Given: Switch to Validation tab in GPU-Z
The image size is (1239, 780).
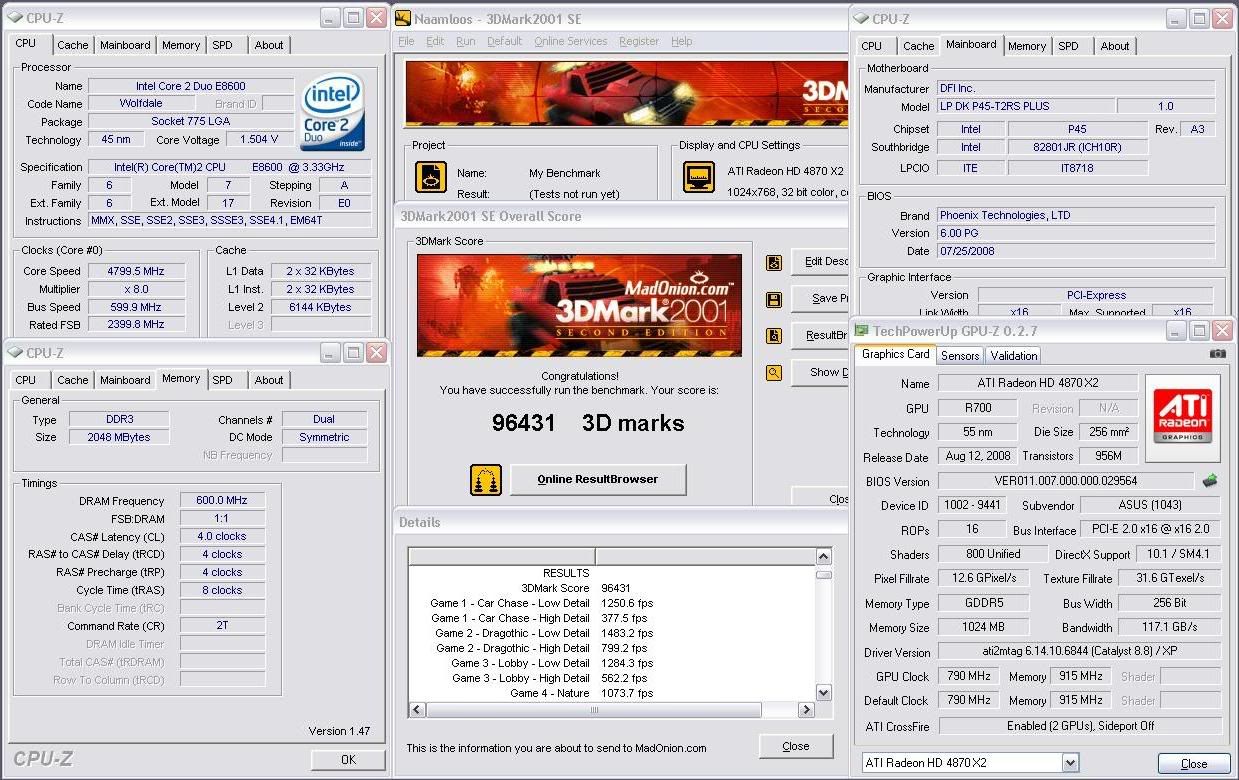Looking at the screenshot, I should pyautogui.click(x=1014, y=355).
